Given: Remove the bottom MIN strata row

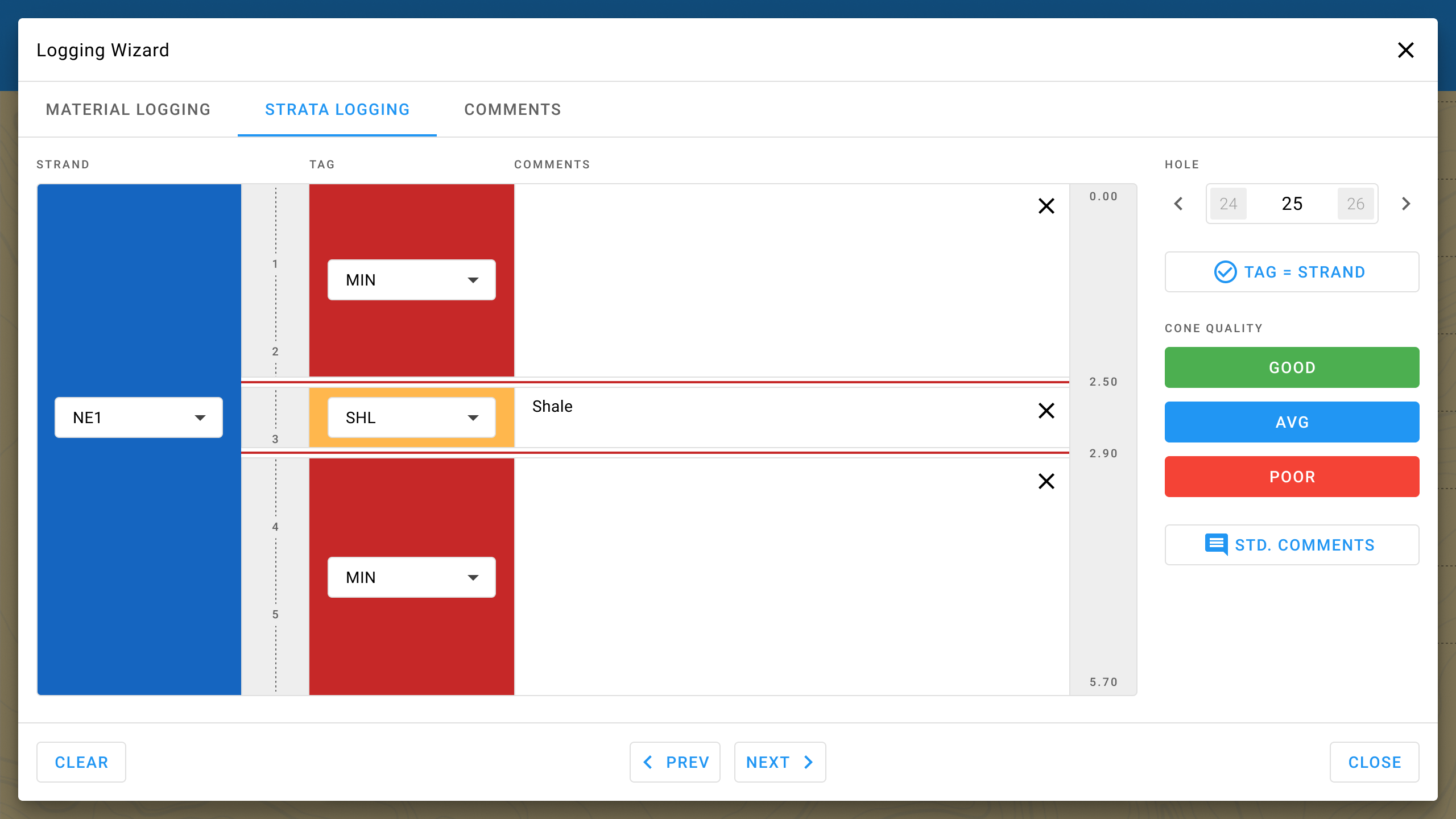Looking at the screenshot, I should [x=1046, y=481].
